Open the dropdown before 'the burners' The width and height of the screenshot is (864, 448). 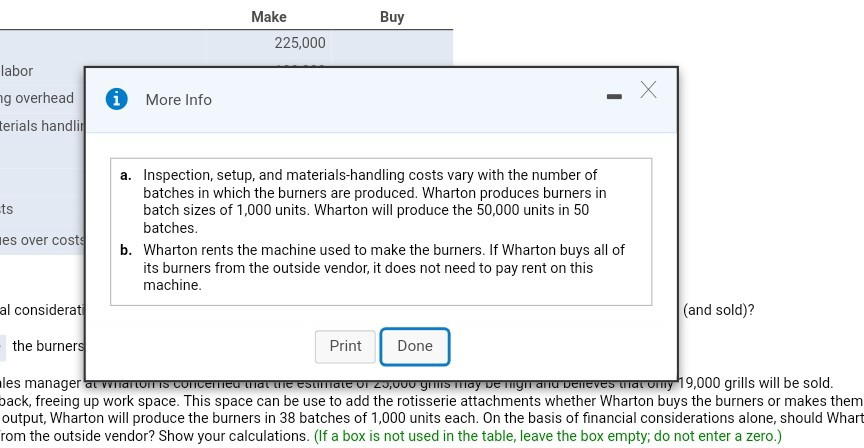coord(3,348)
